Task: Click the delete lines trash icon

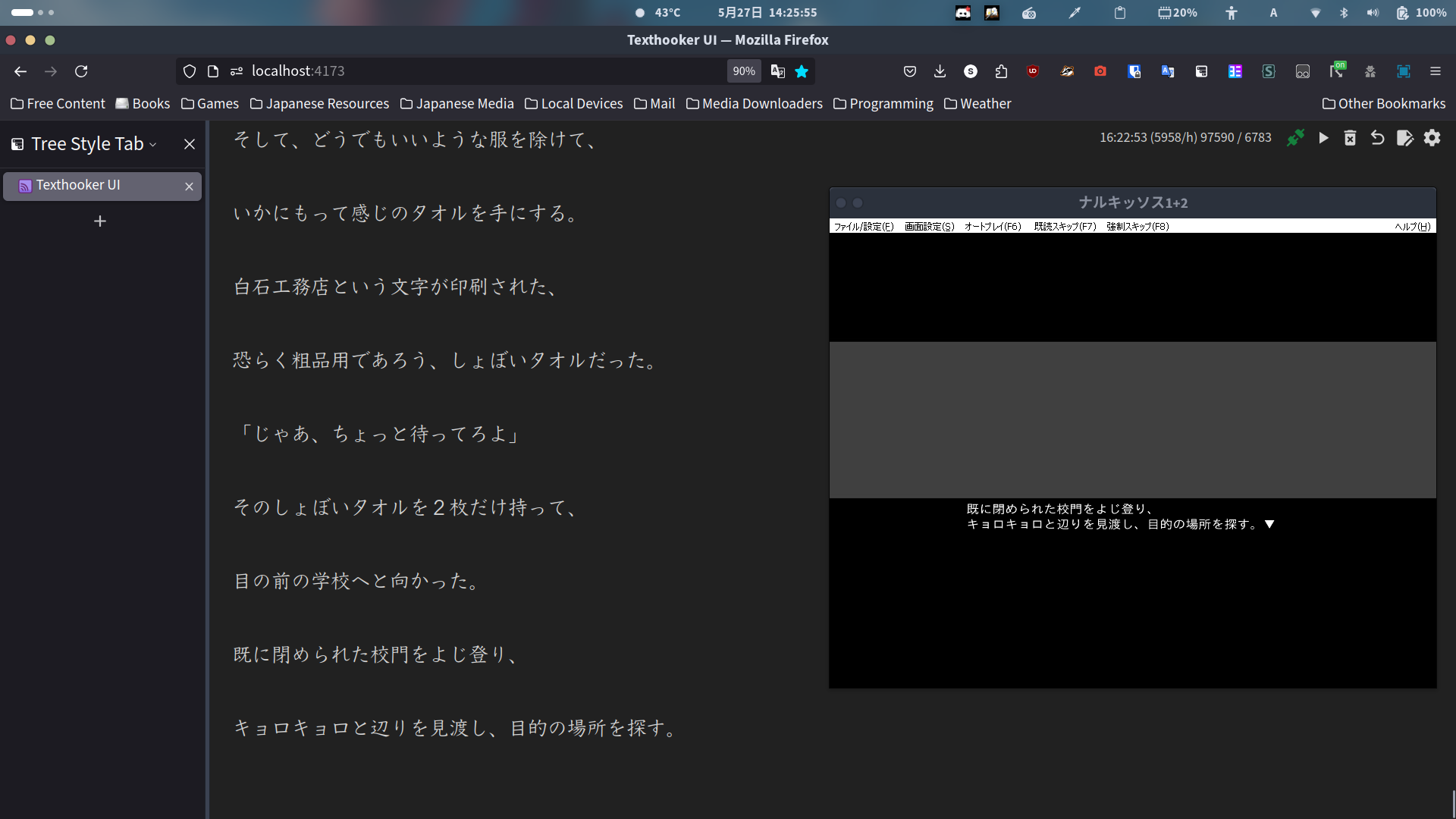Action: tap(1350, 138)
